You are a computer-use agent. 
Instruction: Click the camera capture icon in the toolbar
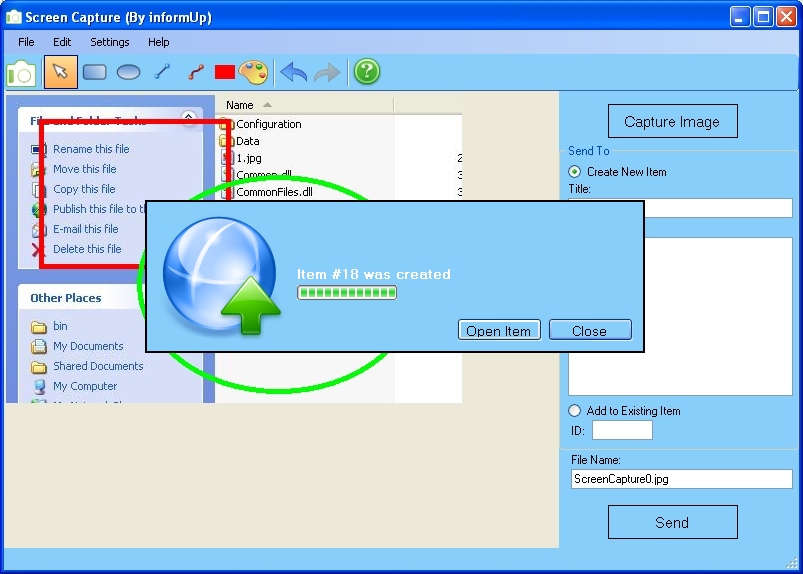click(x=22, y=72)
